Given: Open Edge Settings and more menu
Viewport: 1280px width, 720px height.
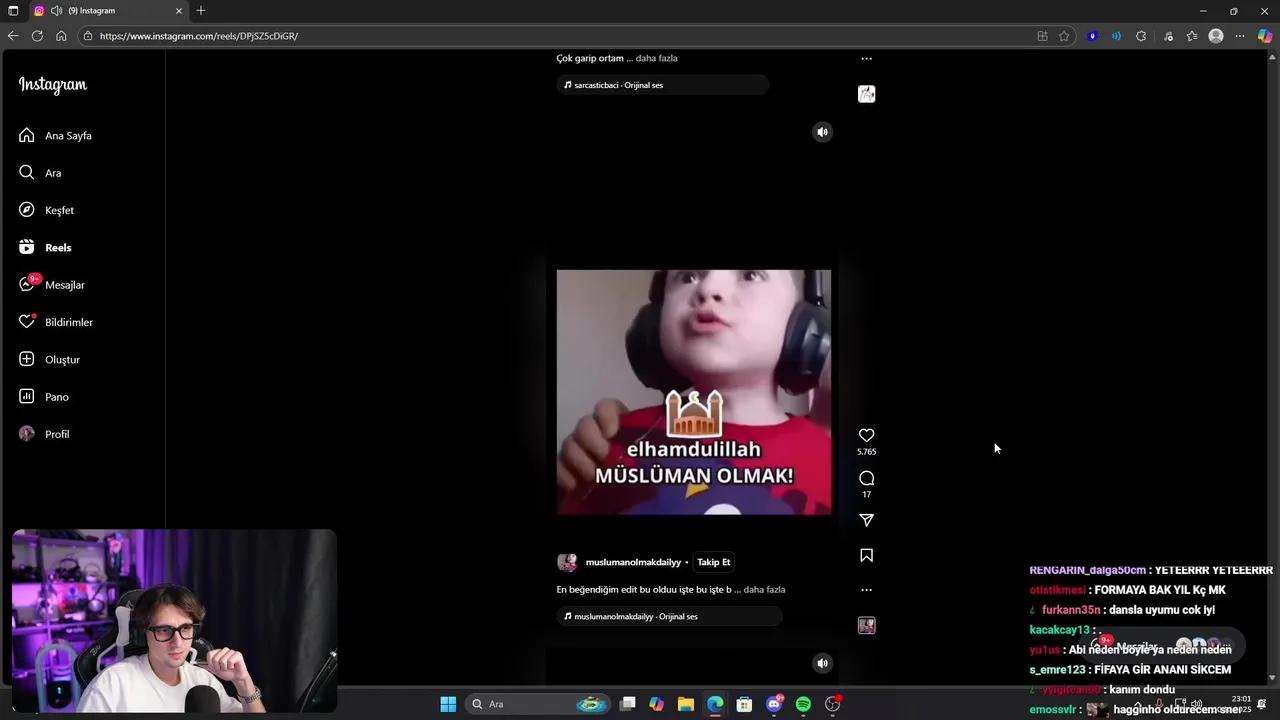Looking at the screenshot, I should pyautogui.click(x=1240, y=36).
